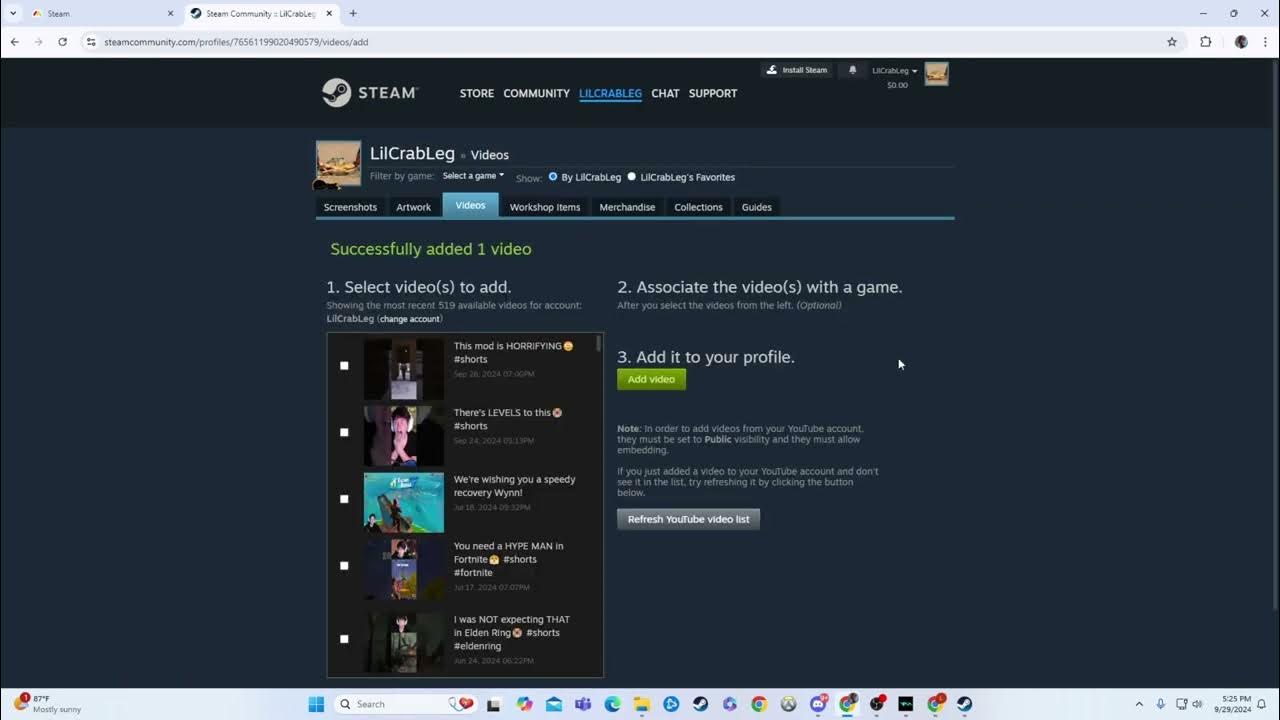The image size is (1280, 720).
Task: Open the Chrome profile avatar
Action: [x=1241, y=42]
